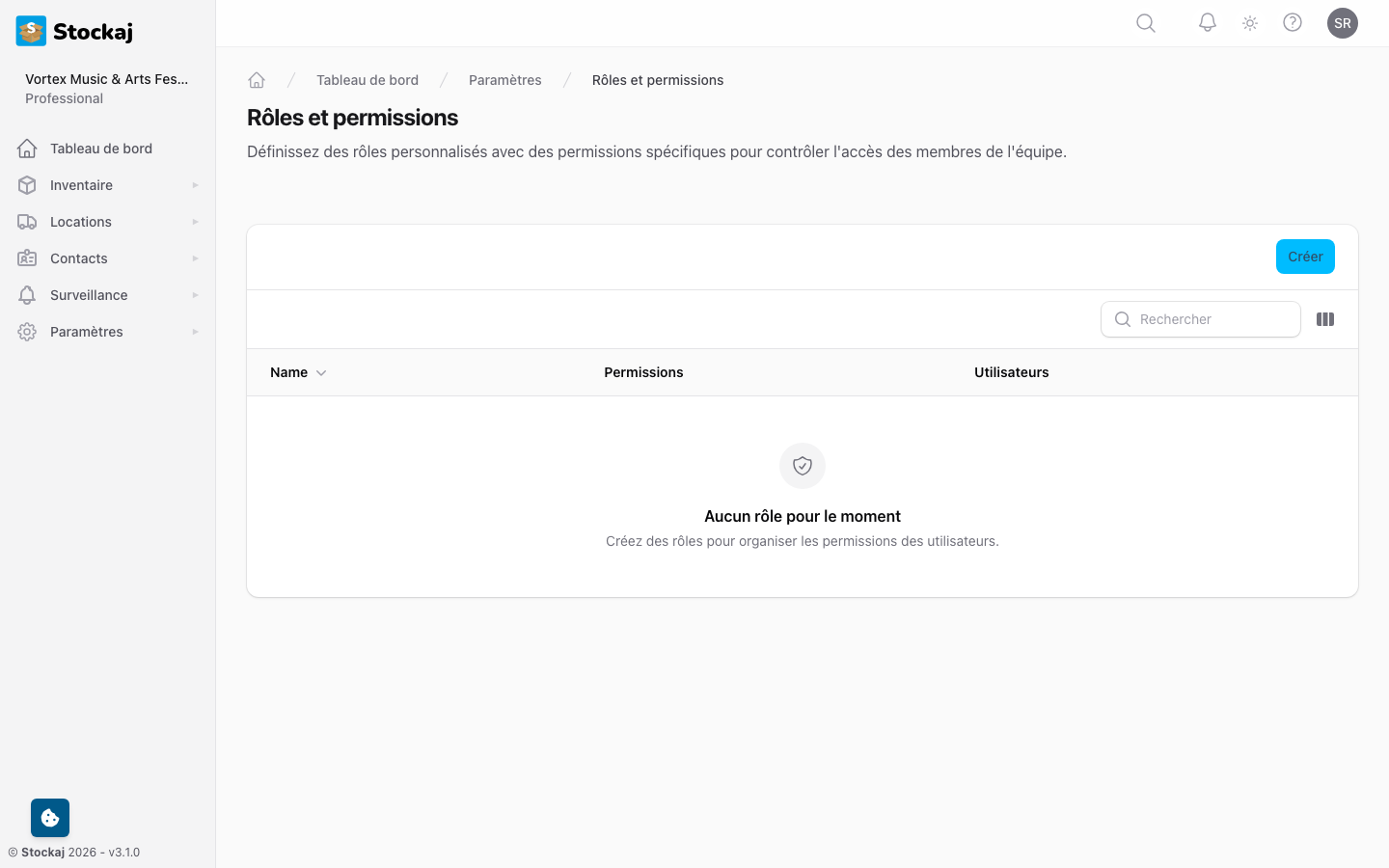Image resolution: width=1389 pixels, height=868 pixels.
Task: Click the Stockaj logo in the sidebar
Action: coord(73,31)
